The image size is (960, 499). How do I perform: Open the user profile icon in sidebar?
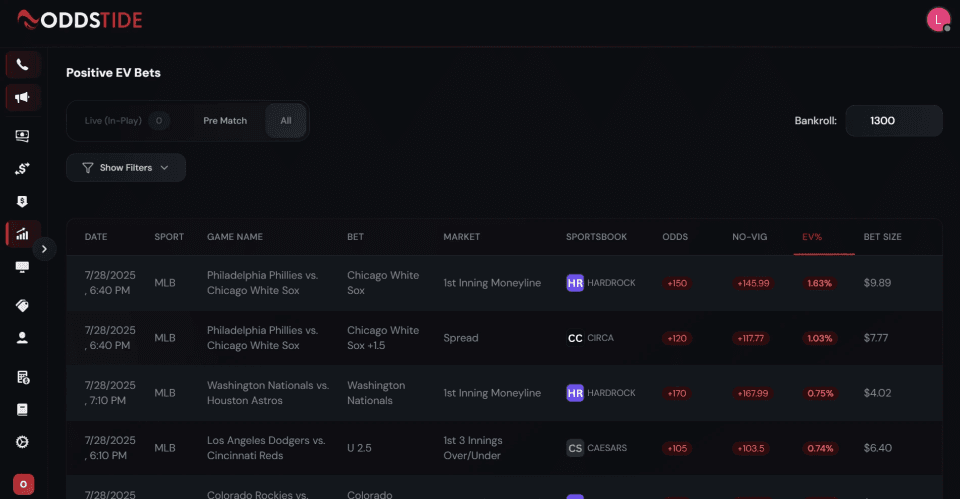click(x=22, y=338)
